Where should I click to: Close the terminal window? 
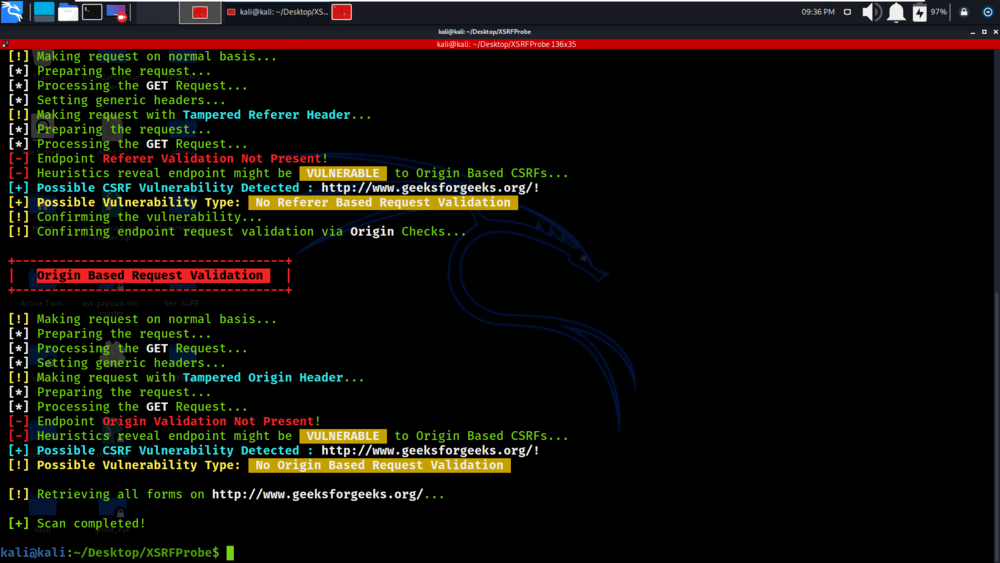pyautogui.click(x=995, y=32)
